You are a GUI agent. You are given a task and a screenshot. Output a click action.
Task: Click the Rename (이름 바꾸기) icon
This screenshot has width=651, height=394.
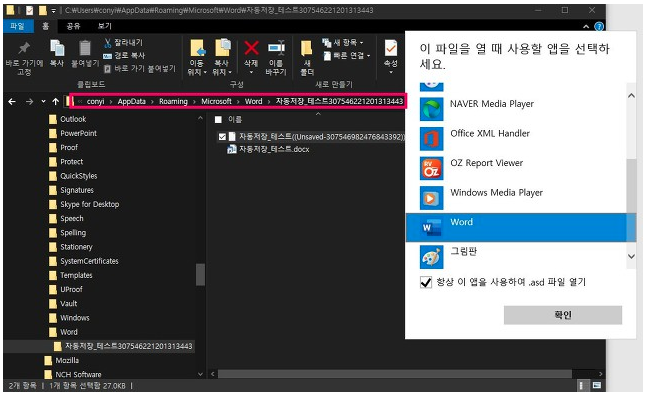pyautogui.click(x=276, y=48)
